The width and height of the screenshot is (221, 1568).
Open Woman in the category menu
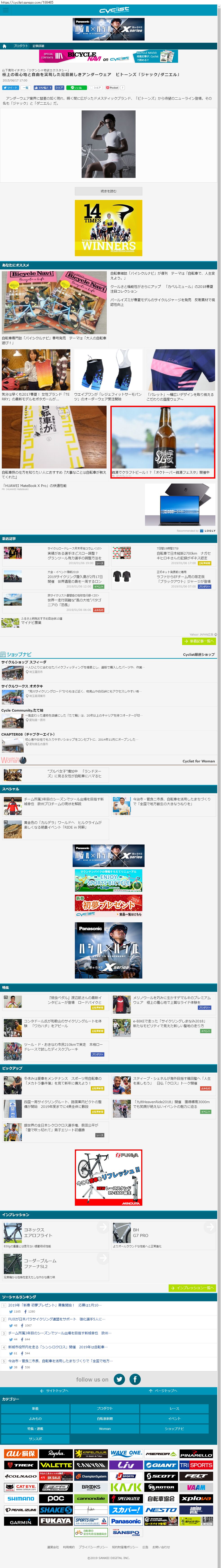105,1428
